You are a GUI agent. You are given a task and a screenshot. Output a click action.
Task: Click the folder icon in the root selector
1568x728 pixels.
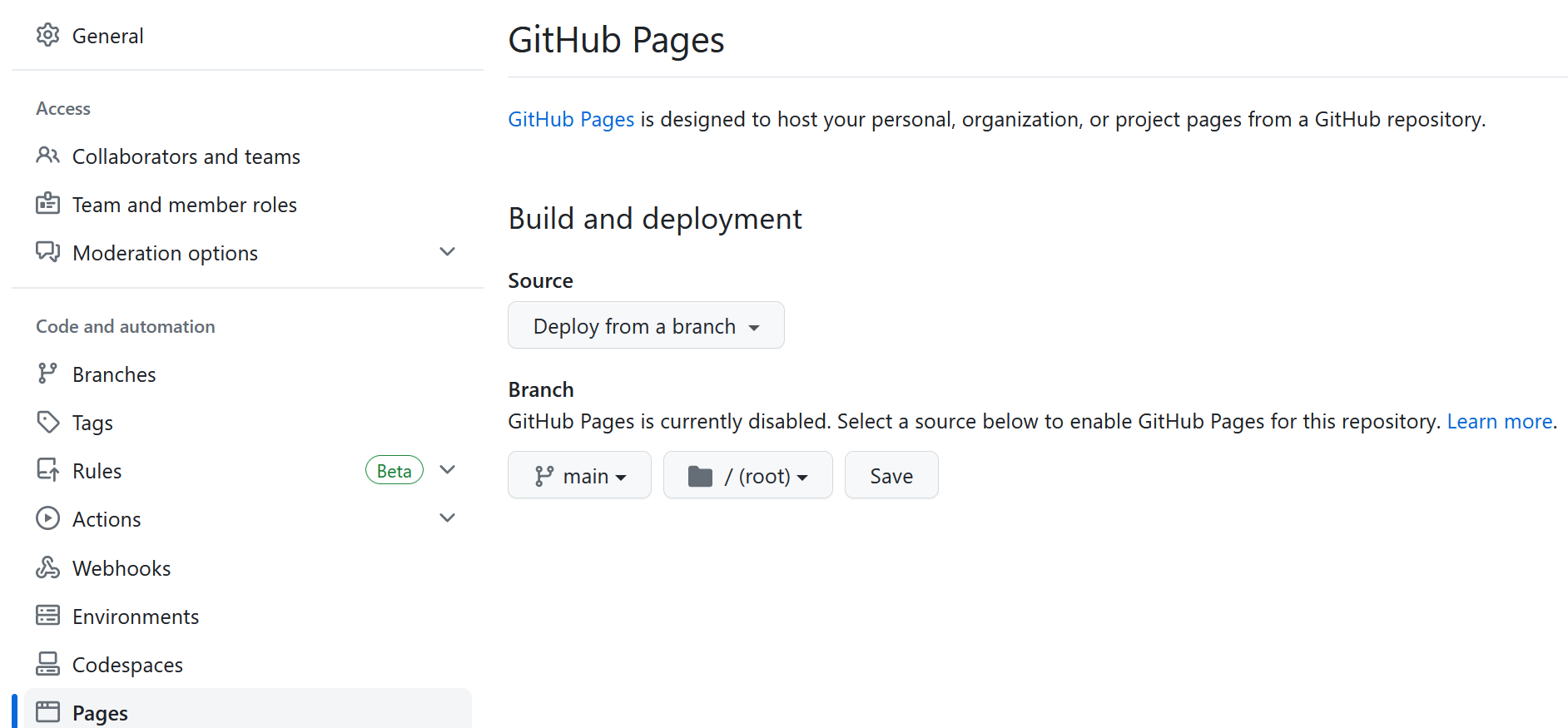point(700,476)
